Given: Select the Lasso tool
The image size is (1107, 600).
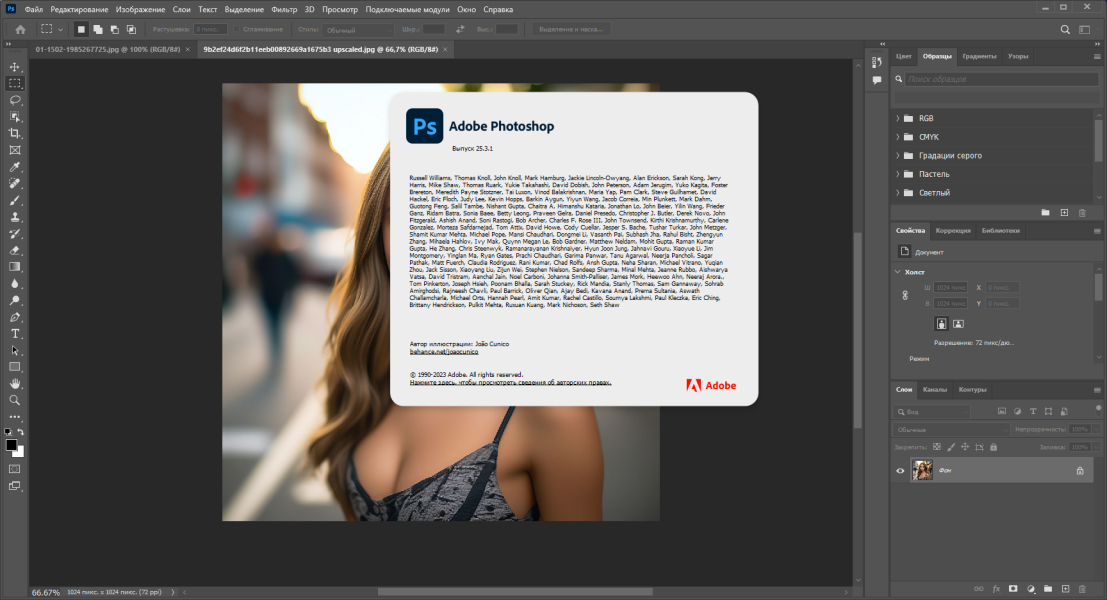Looking at the screenshot, I should [15, 100].
